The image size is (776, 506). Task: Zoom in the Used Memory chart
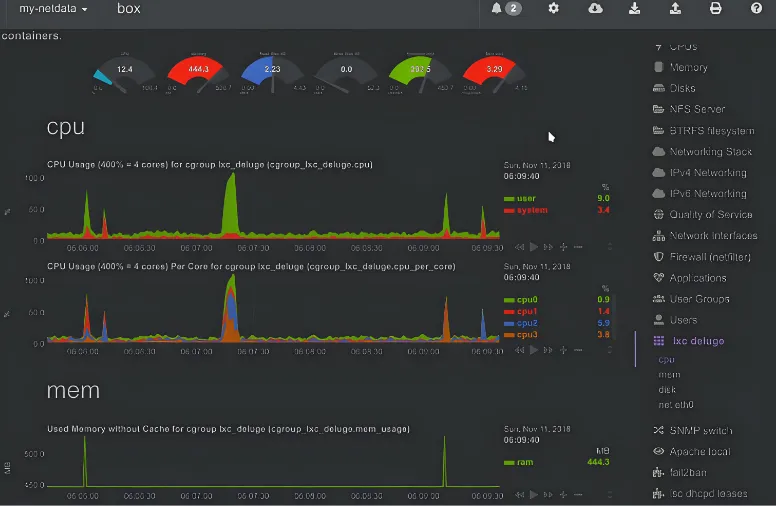563,494
